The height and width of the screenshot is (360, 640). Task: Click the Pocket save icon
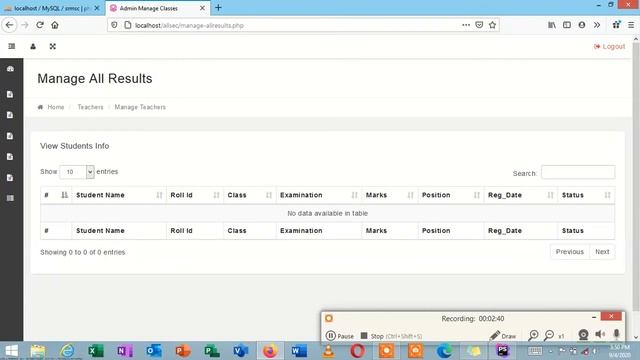(x=479, y=25)
